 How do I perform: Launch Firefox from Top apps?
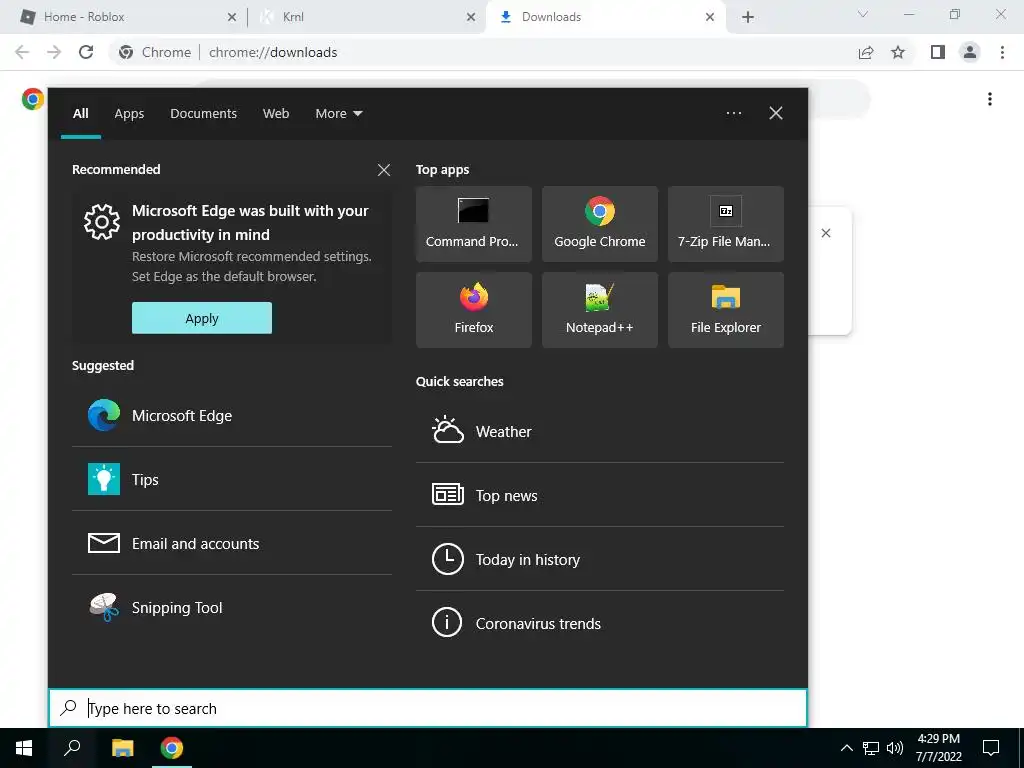473,310
